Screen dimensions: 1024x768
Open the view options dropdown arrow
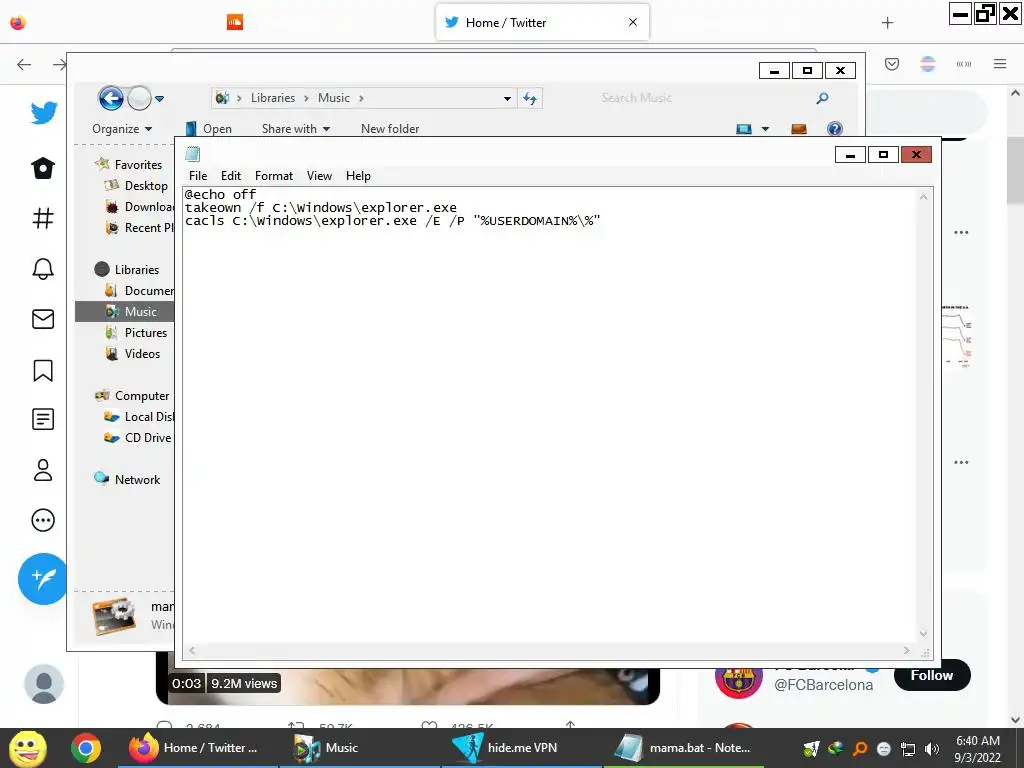(x=765, y=129)
